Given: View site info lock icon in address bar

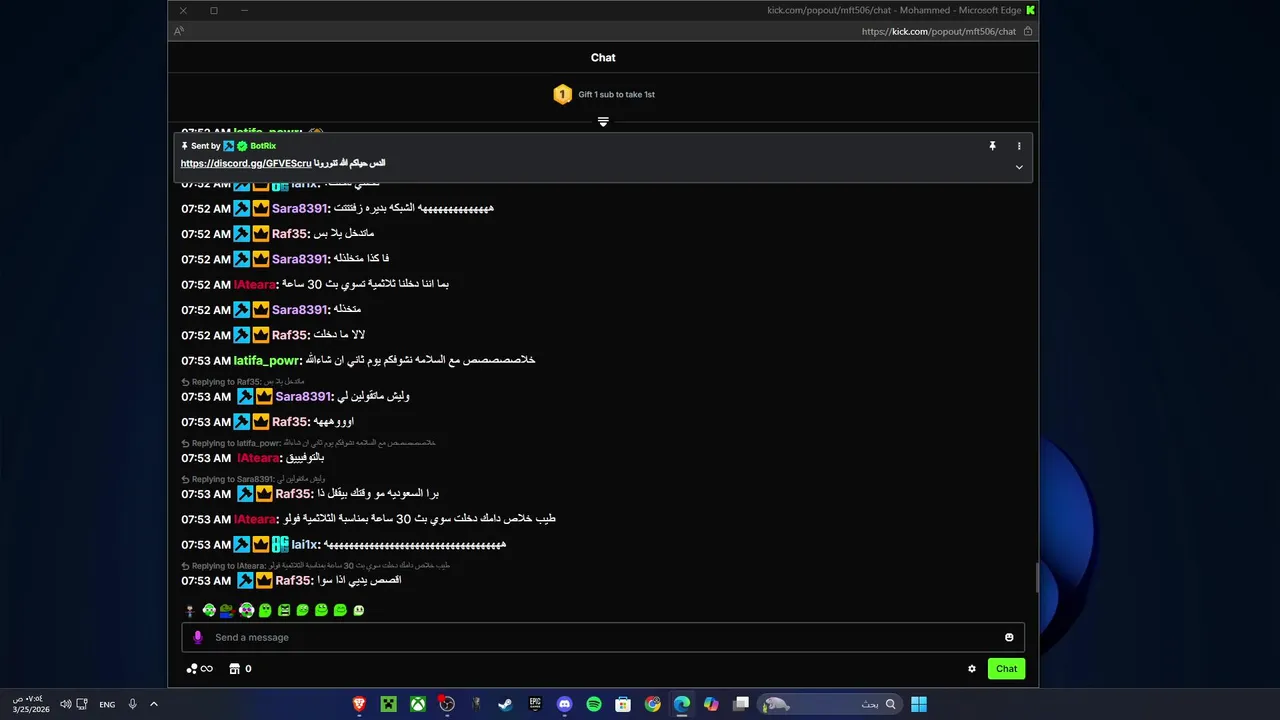Looking at the screenshot, I should (1028, 31).
